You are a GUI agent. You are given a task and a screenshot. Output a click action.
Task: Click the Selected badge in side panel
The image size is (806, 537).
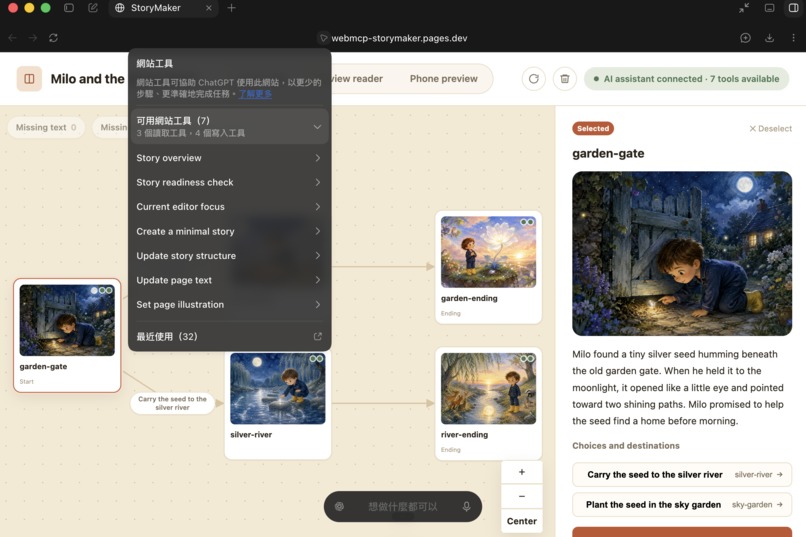(x=593, y=128)
